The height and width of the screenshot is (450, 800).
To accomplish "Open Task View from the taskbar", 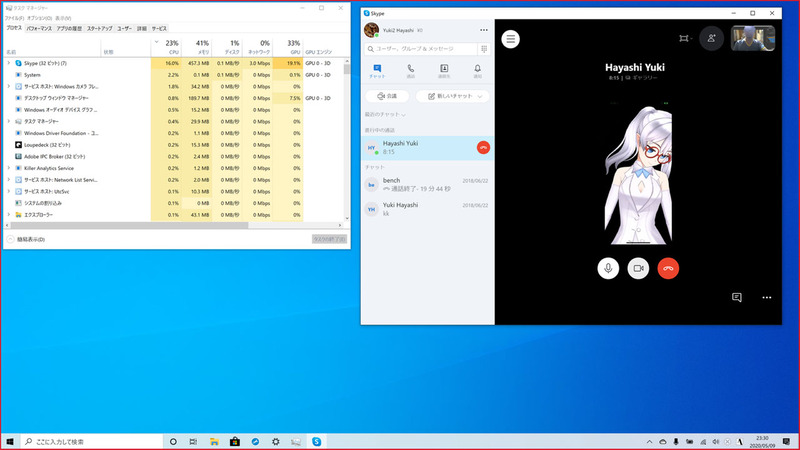I will 193,441.
